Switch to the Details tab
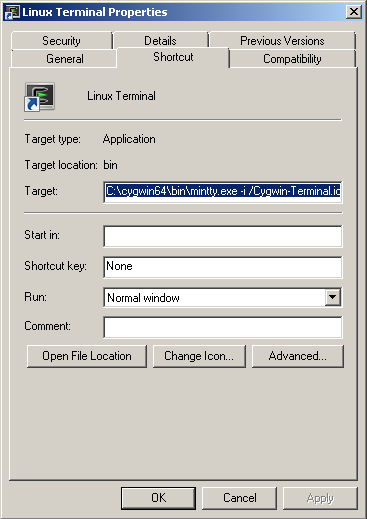The height and width of the screenshot is (519, 367). (160, 41)
